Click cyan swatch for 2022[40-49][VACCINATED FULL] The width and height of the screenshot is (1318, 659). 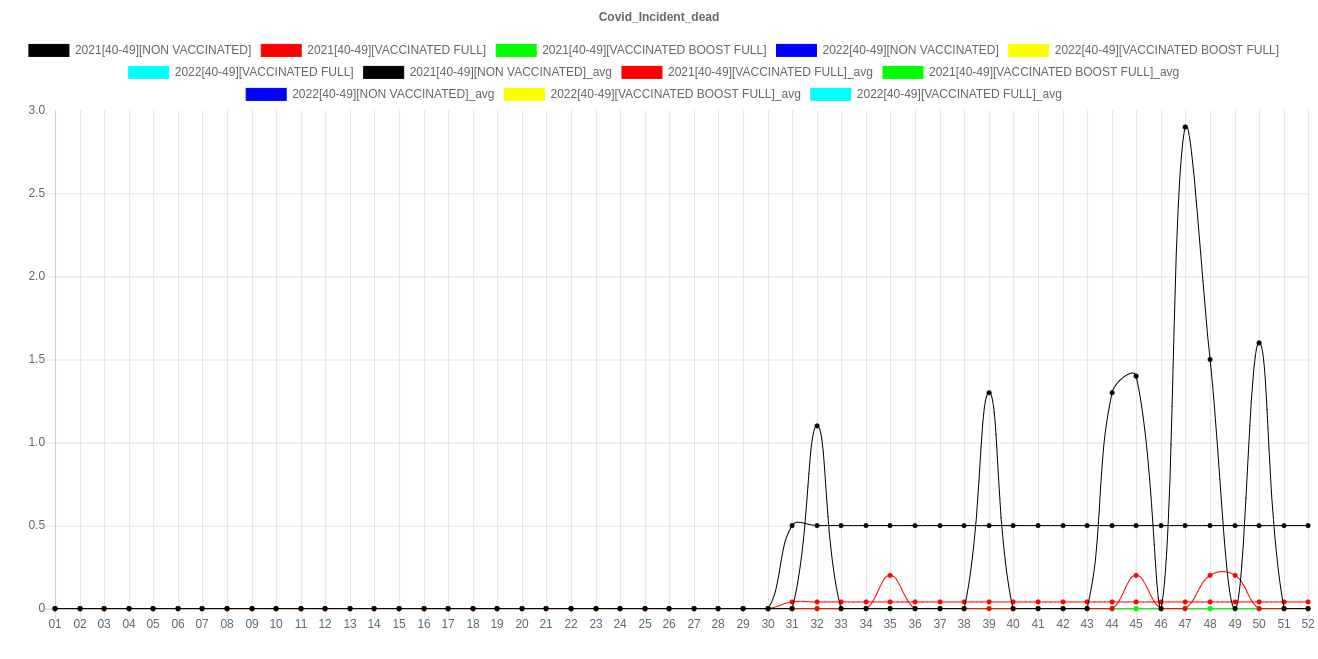(148, 72)
